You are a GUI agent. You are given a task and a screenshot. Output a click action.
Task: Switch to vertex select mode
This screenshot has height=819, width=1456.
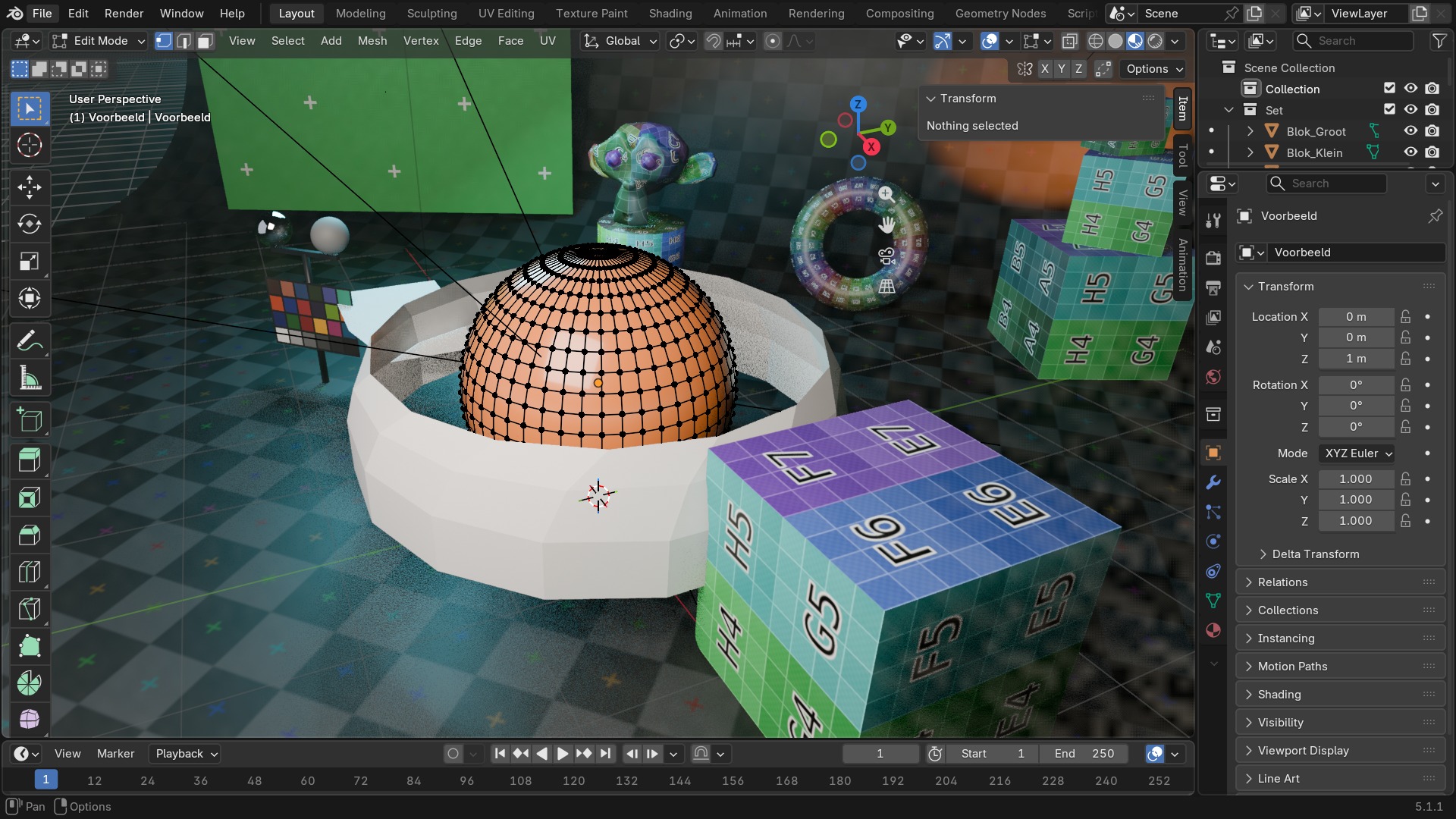pos(163,41)
